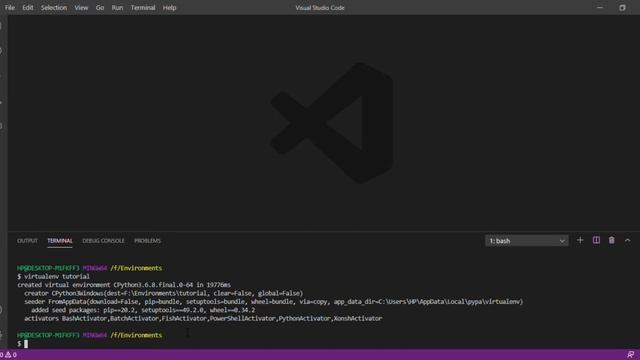Open the Terminal menu
Viewport: 640px width, 360px height.
pos(143,8)
